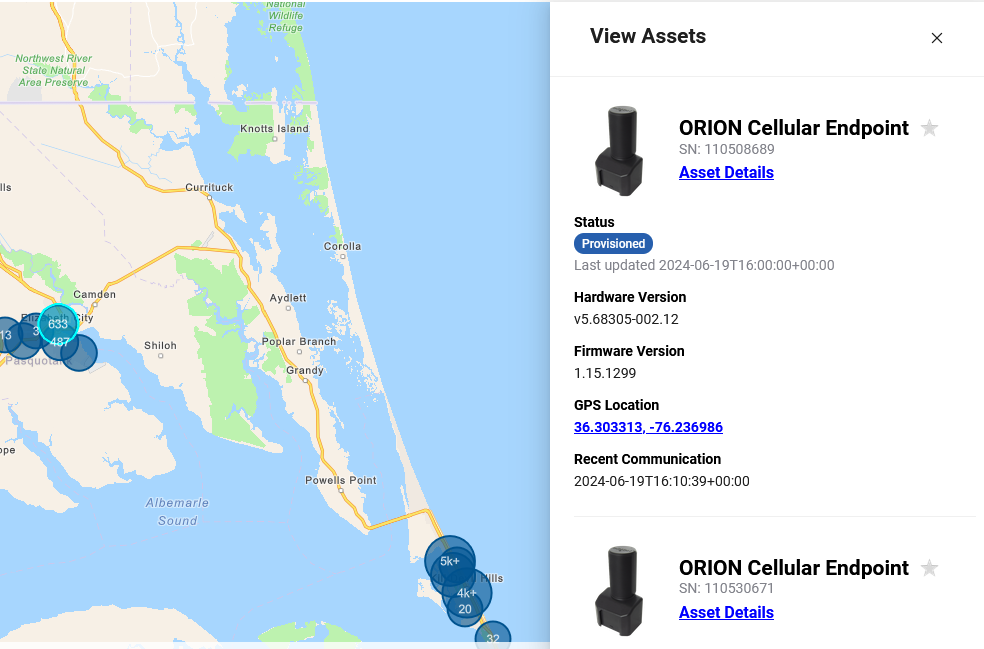The height and width of the screenshot is (649, 984).
Task: Click the cluster marker labeled 13
Action: point(6,335)
